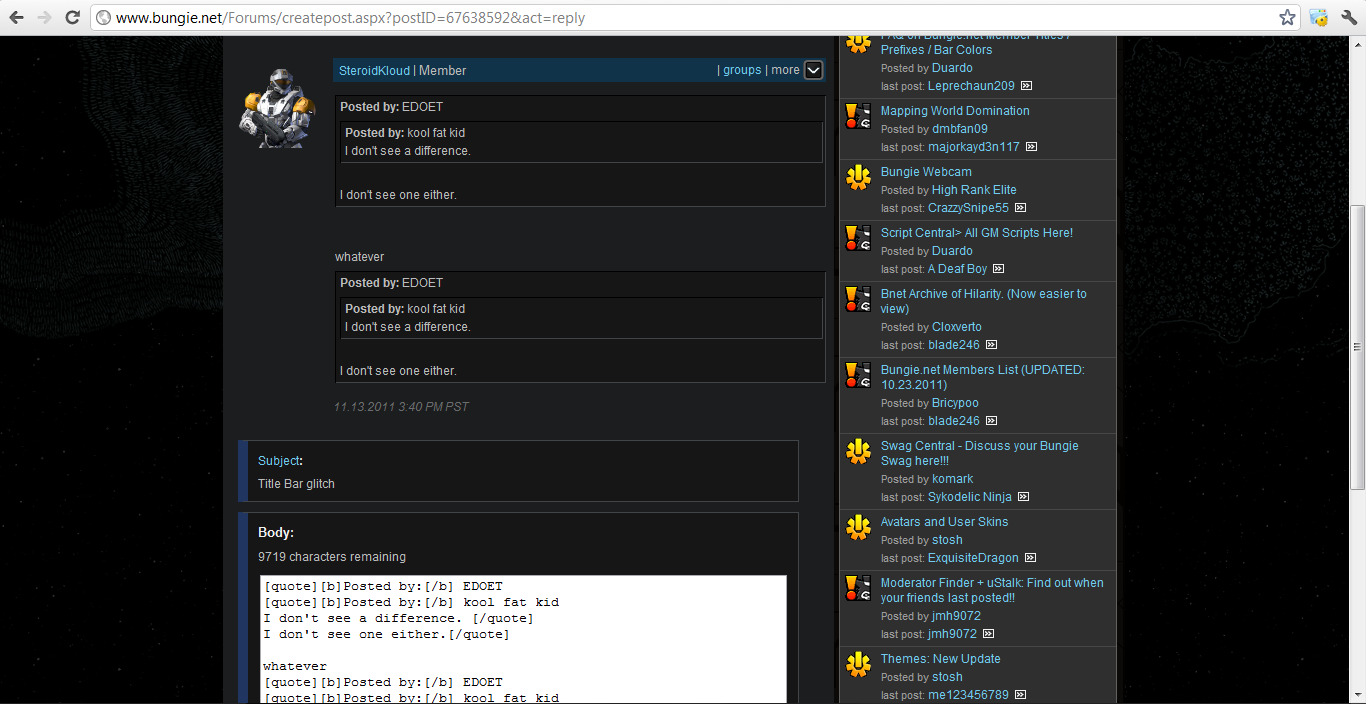Click pinned topic icon beside Mapping World Domination

pyautogui.click(x=858, y=116)
